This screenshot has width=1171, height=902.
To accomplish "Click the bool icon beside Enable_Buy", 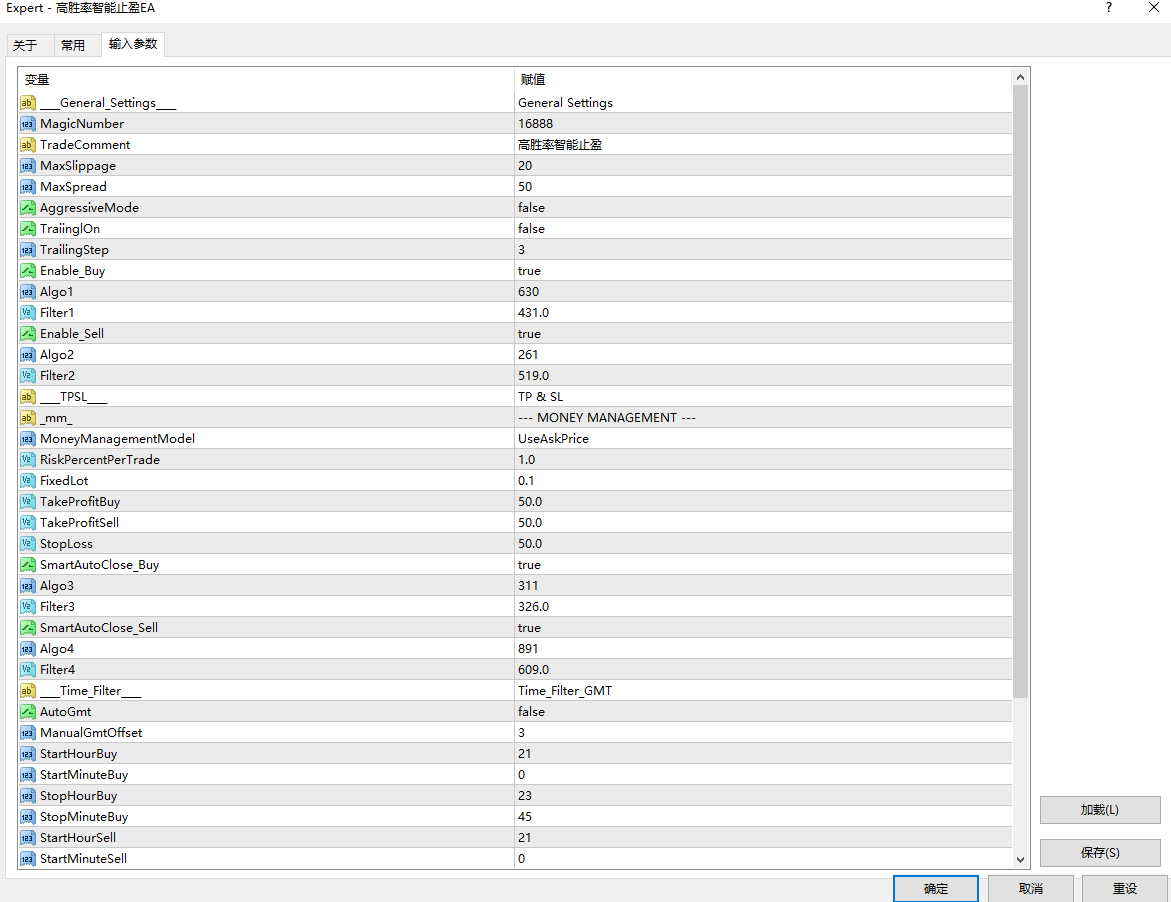I will click(28, 271).
